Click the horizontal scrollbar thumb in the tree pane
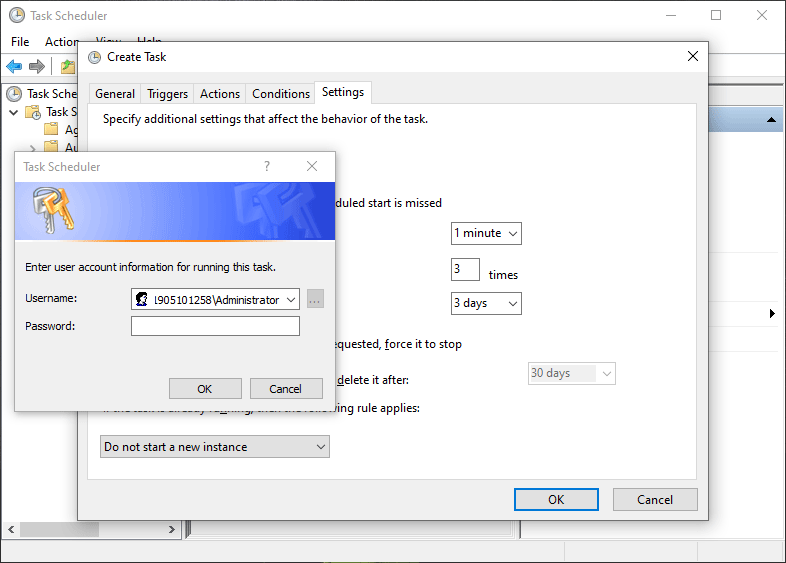 (x=59, y=529)
